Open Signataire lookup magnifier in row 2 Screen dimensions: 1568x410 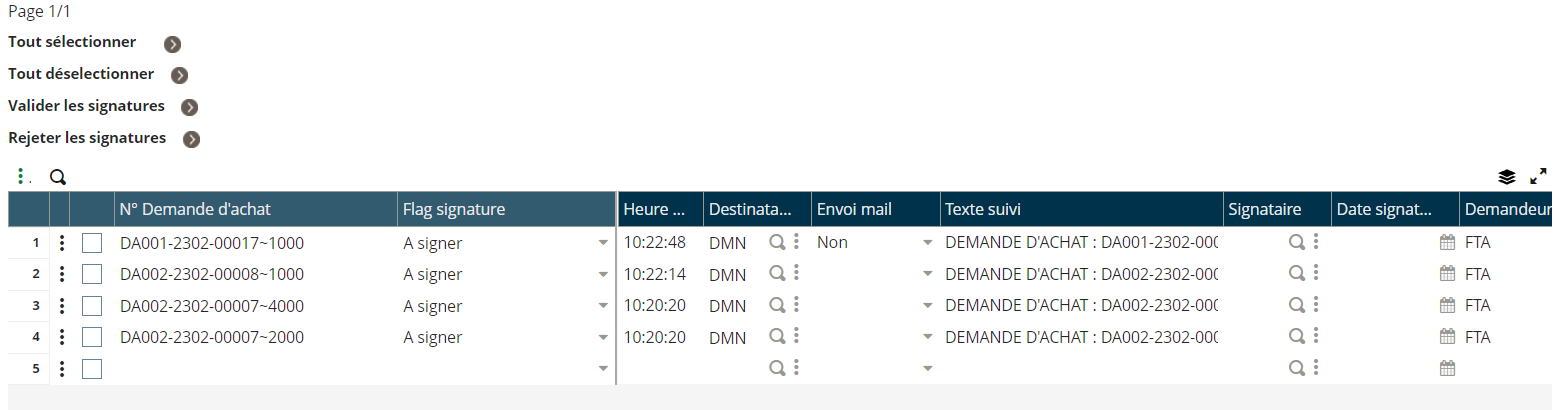[x=1297, y=273]
